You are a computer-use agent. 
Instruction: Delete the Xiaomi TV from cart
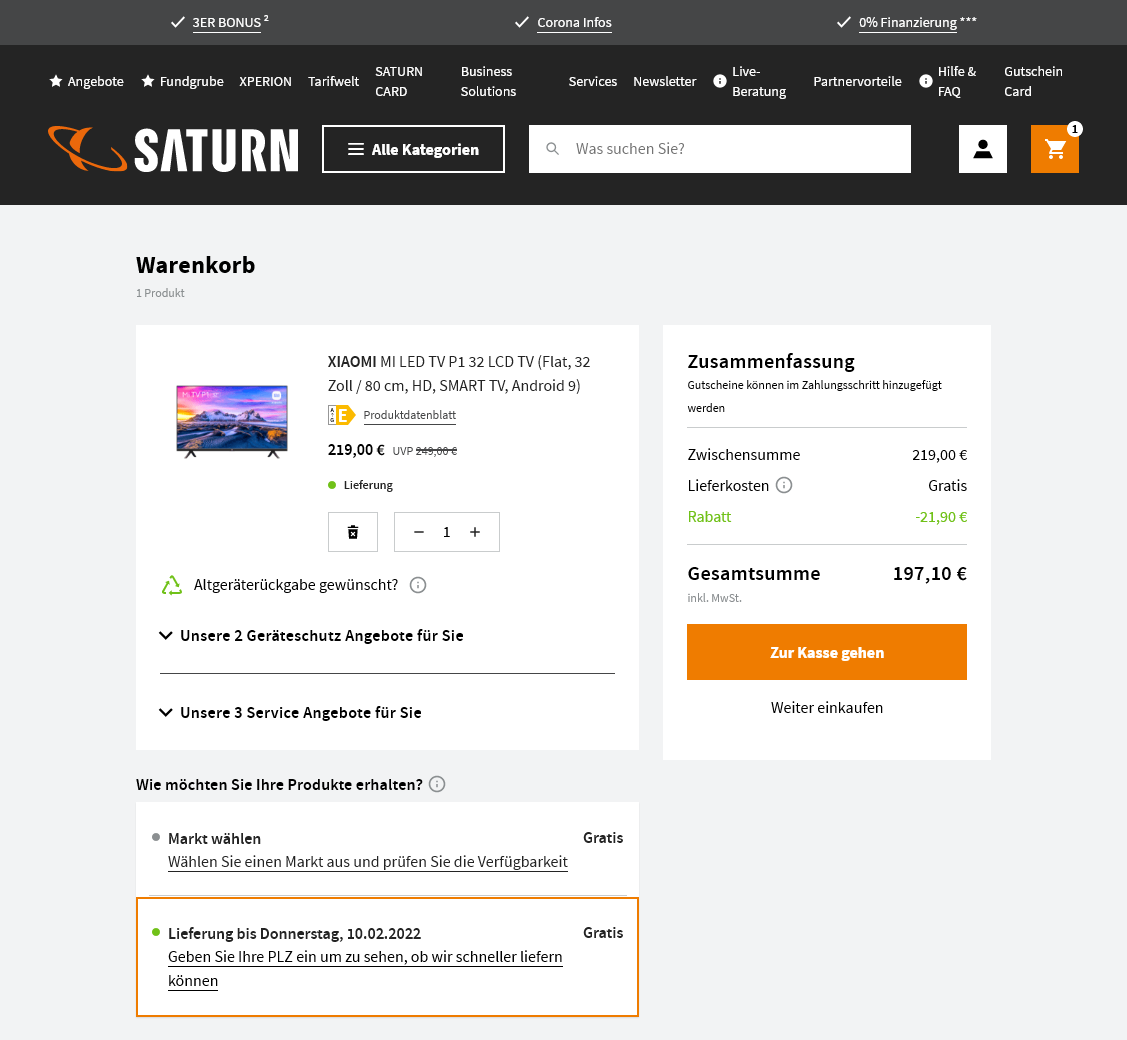coord(353,532)
